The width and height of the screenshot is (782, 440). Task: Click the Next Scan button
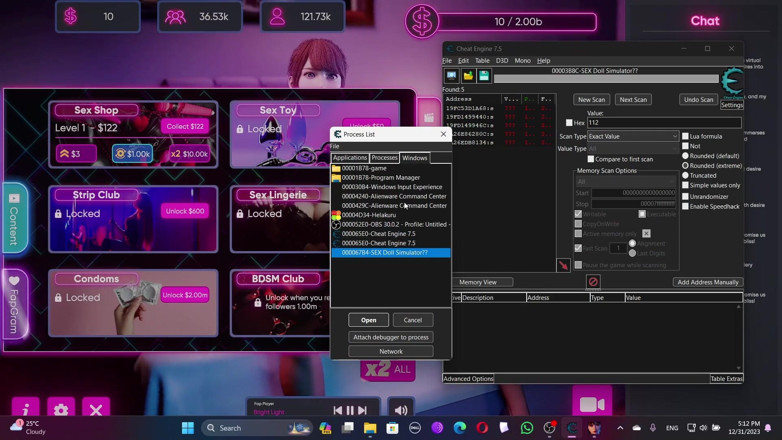pyautogui.click(x=633, y=99)
